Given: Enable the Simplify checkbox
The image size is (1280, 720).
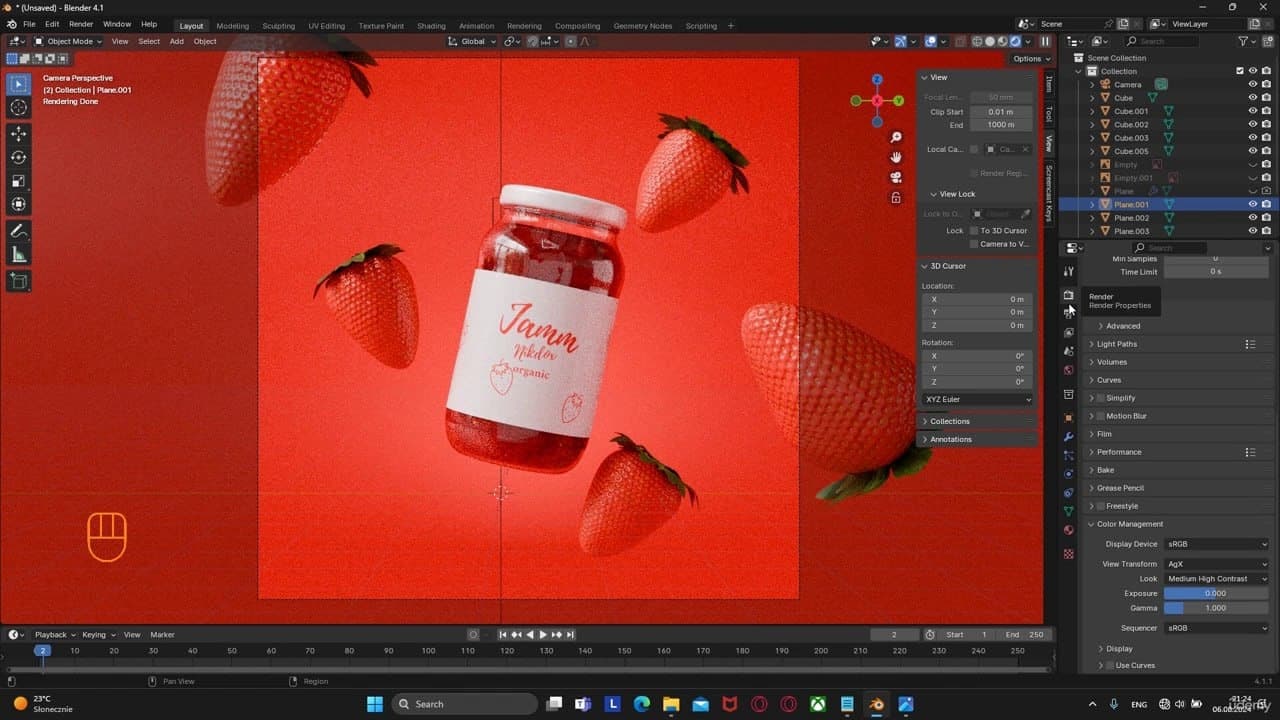Looking at the screenshot, I should [1100, 398].
